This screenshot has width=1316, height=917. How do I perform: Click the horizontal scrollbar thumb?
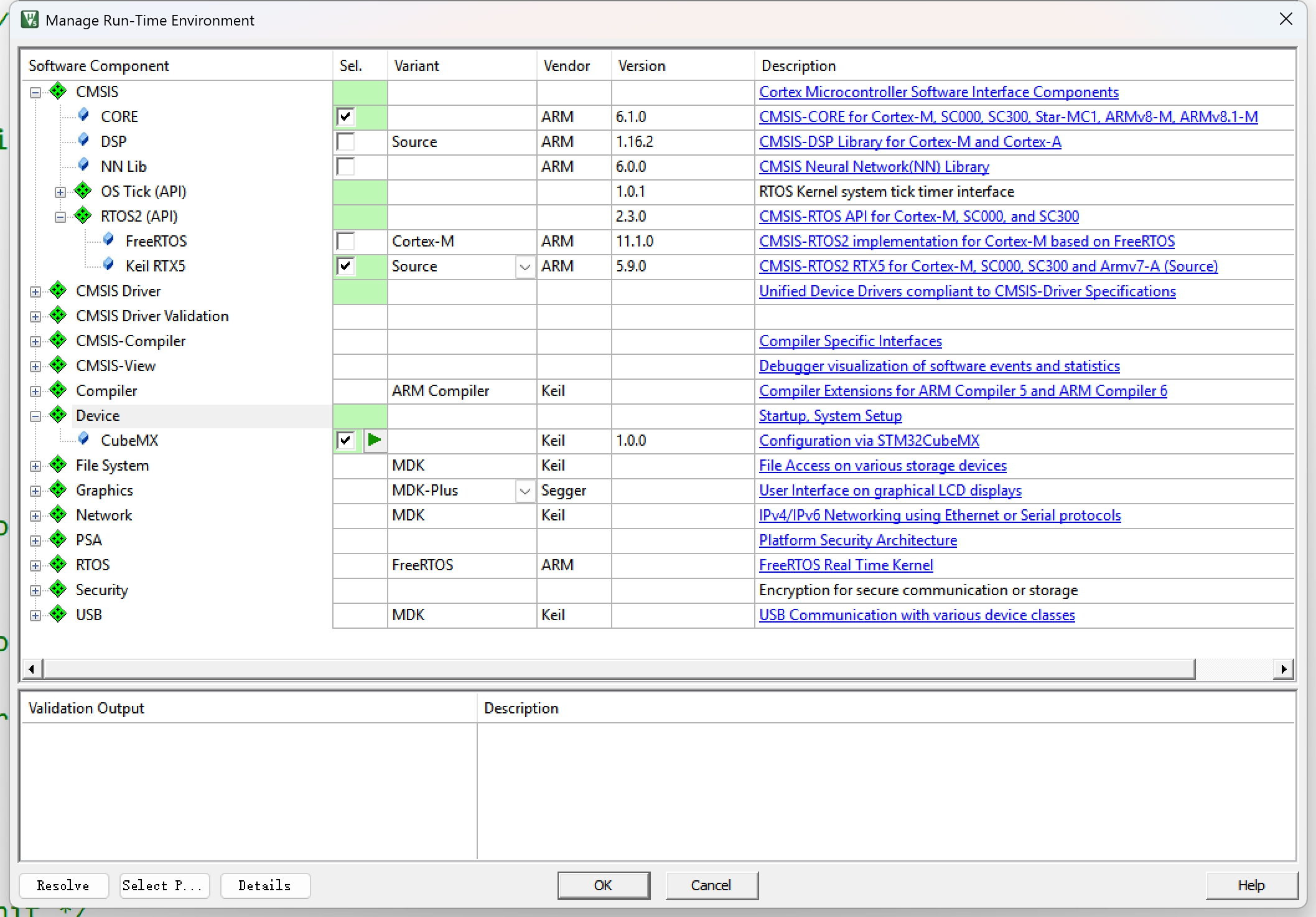click(619, 669)
